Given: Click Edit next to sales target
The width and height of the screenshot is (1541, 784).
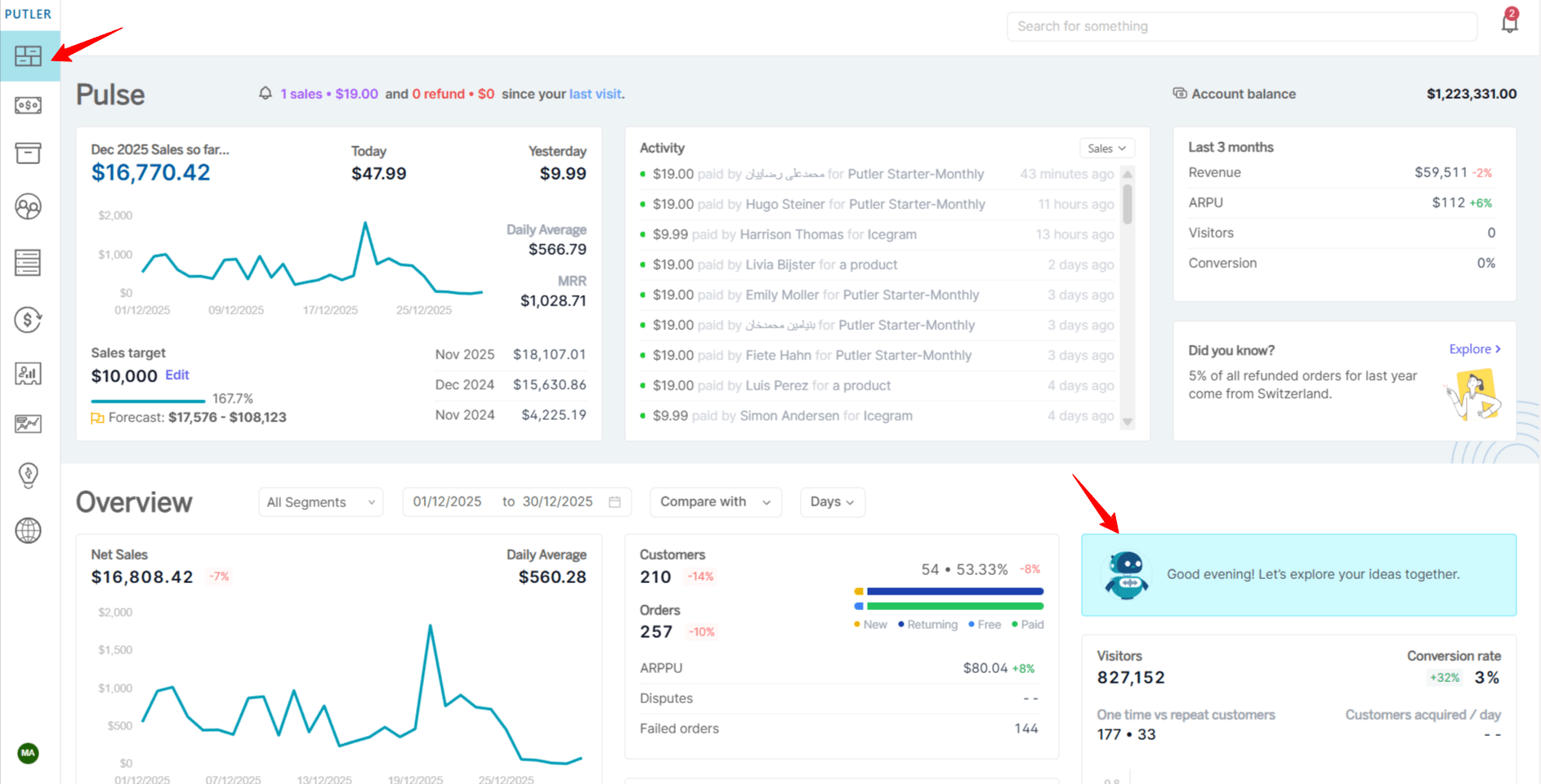Looking at the screenshot, I should pos(176,375).
